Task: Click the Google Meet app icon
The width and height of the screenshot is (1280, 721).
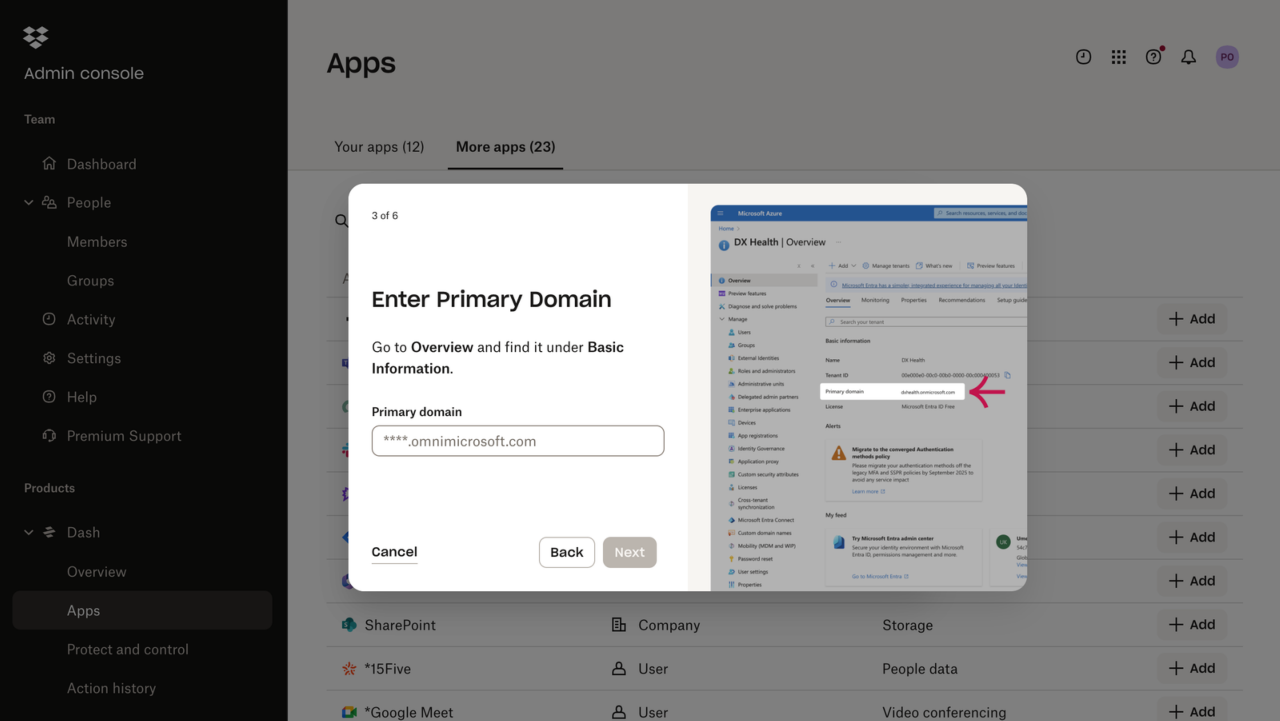Action: 348,711
